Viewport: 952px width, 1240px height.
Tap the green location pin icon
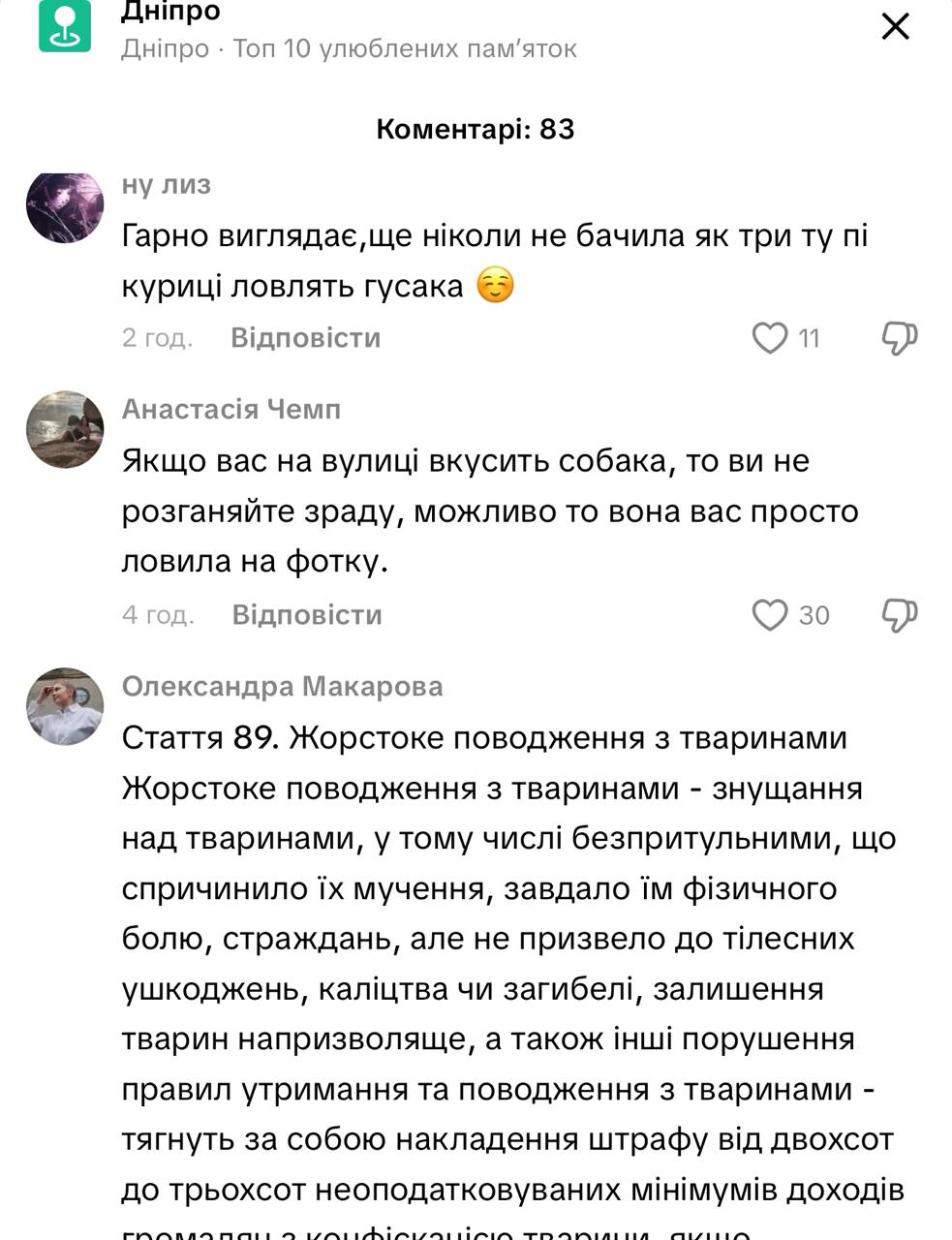pos(65,26)
